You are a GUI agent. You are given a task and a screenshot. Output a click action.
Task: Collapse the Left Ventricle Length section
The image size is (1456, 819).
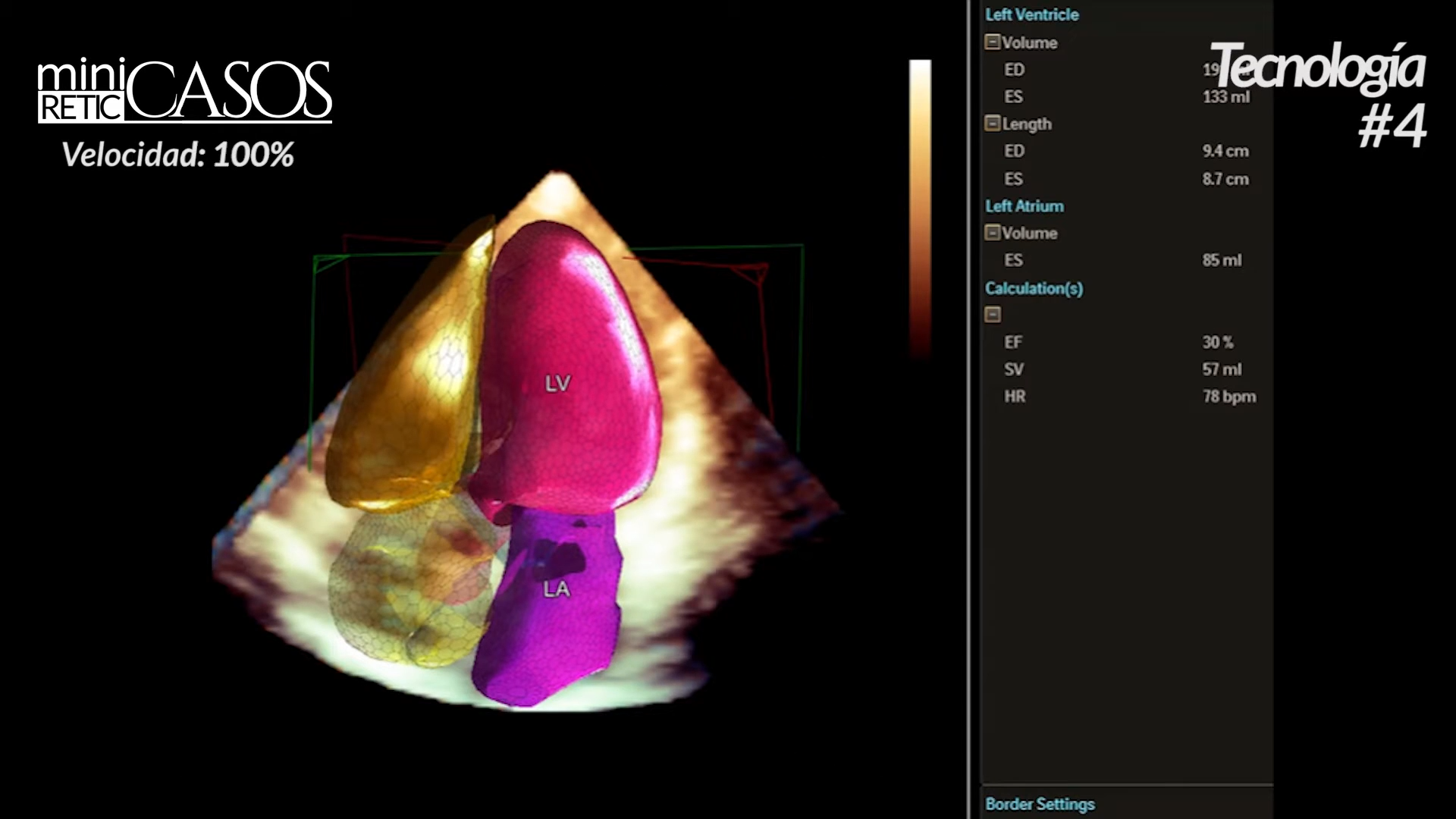tap(992, 123)
